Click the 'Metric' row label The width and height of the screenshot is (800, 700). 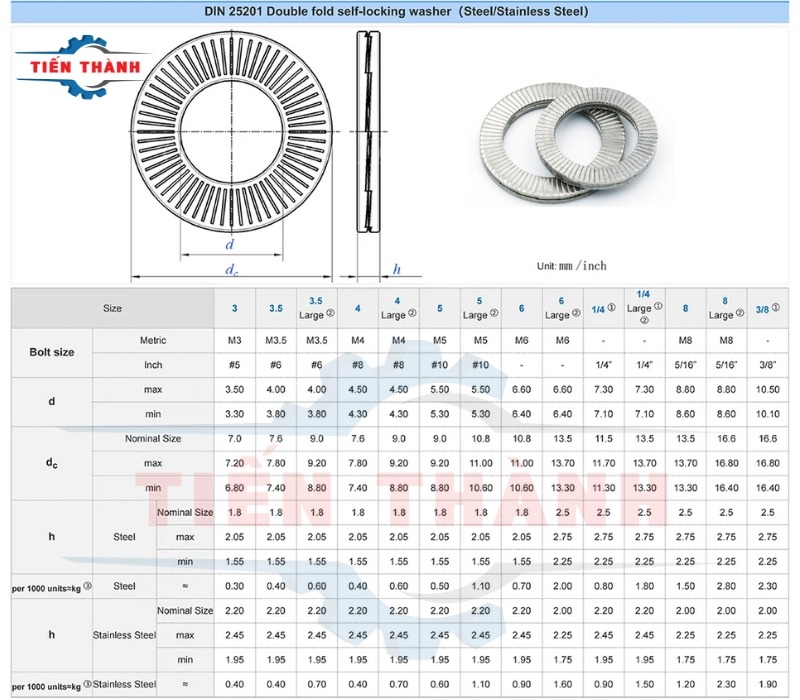[x=153, y=340]
